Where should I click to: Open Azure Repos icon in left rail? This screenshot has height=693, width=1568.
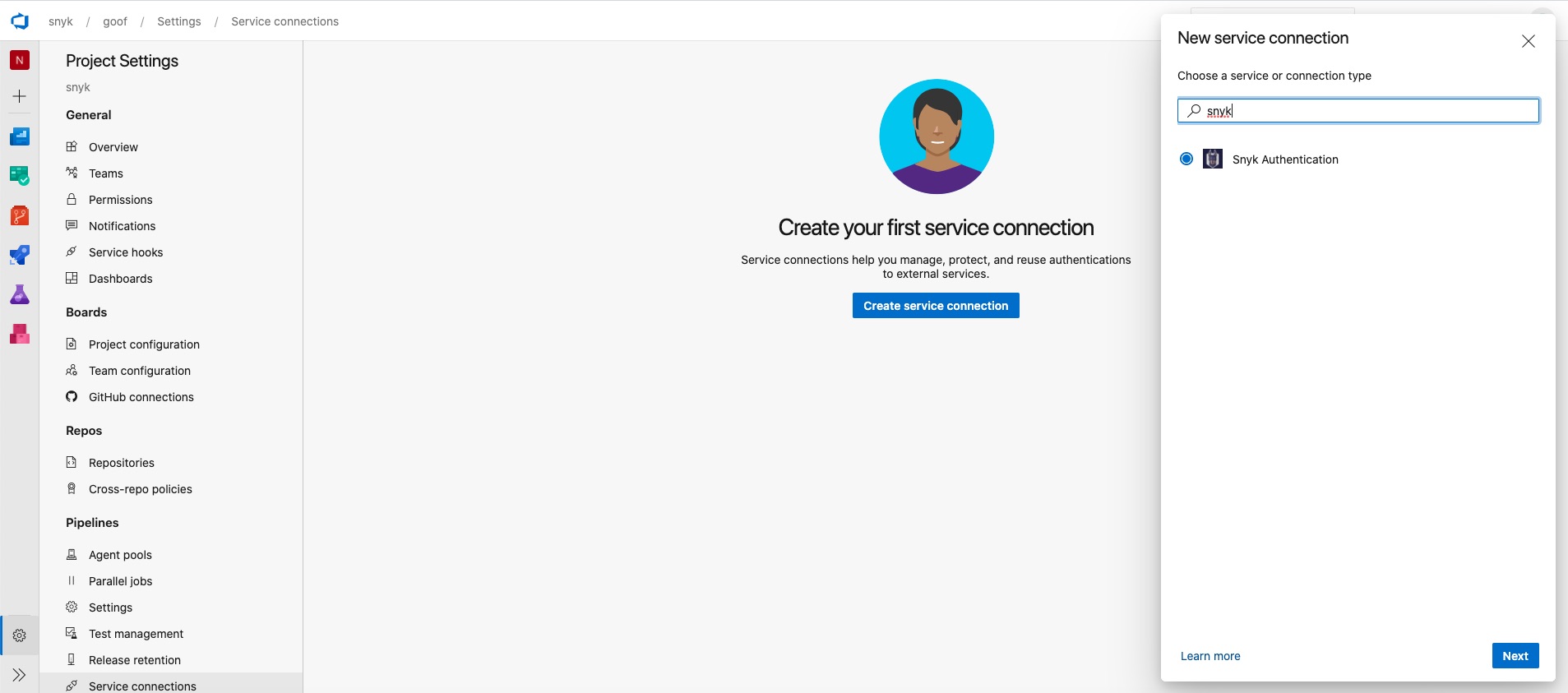point(20,215)
